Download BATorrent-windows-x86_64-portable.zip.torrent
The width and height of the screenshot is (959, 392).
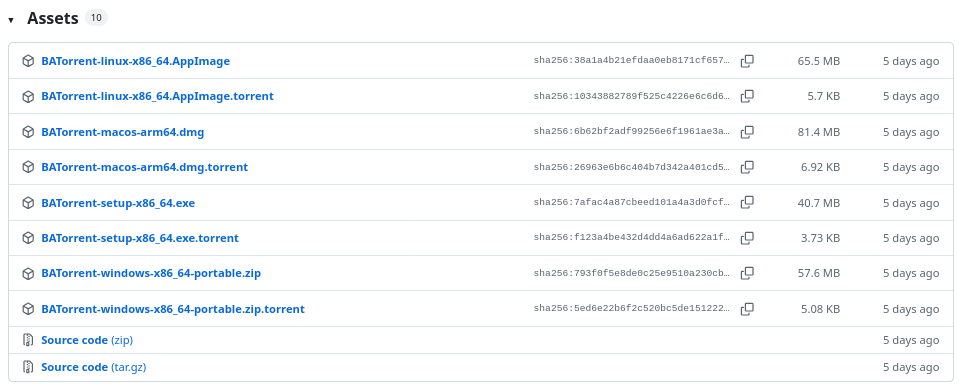tap(172, 309)
